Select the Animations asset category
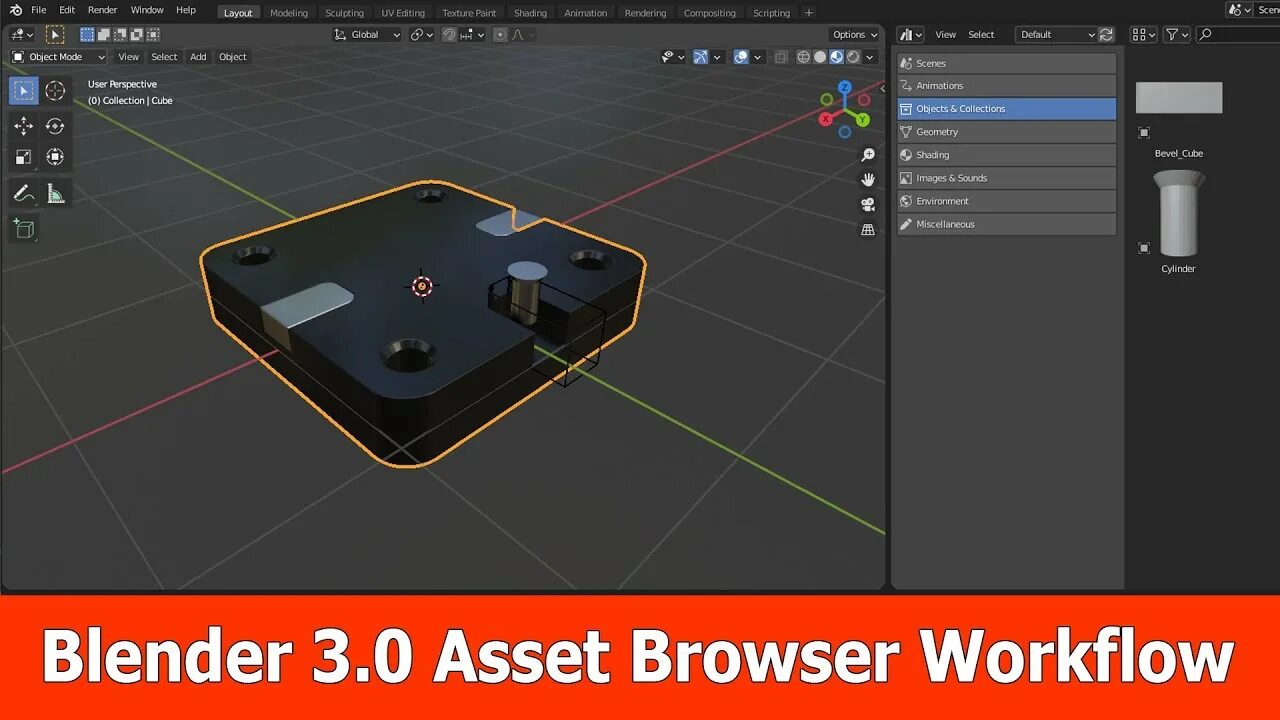Image resolution: width=1280 pixels, height=720 pixels. (1006, 86)
